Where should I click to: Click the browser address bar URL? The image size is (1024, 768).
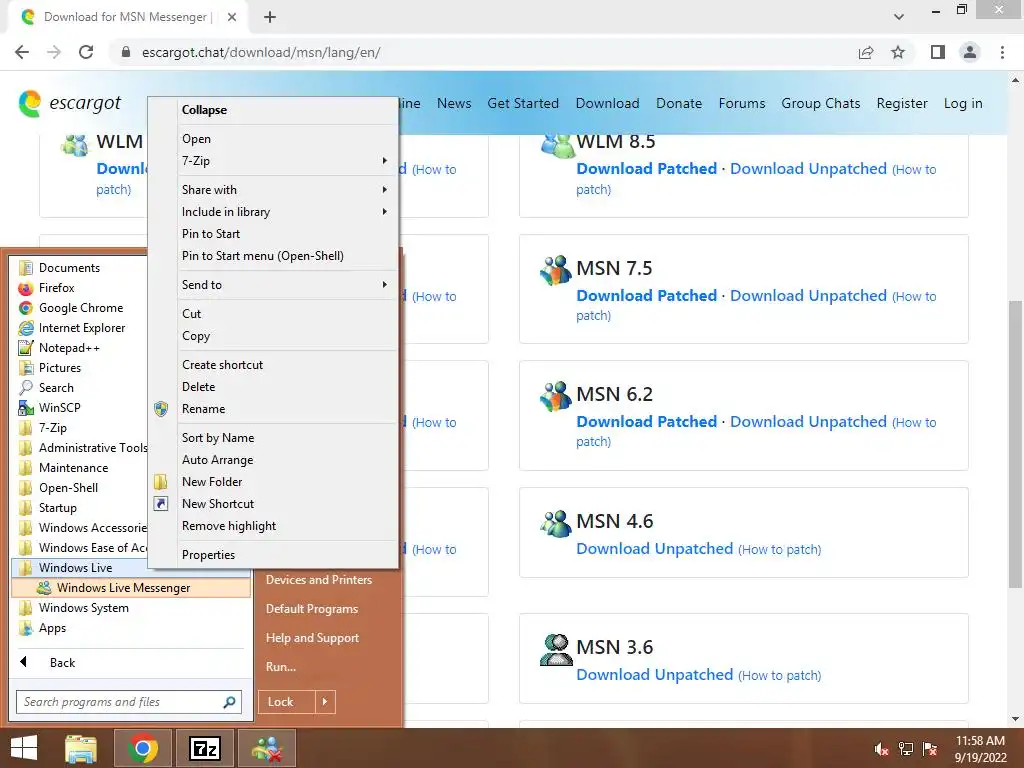261,52
